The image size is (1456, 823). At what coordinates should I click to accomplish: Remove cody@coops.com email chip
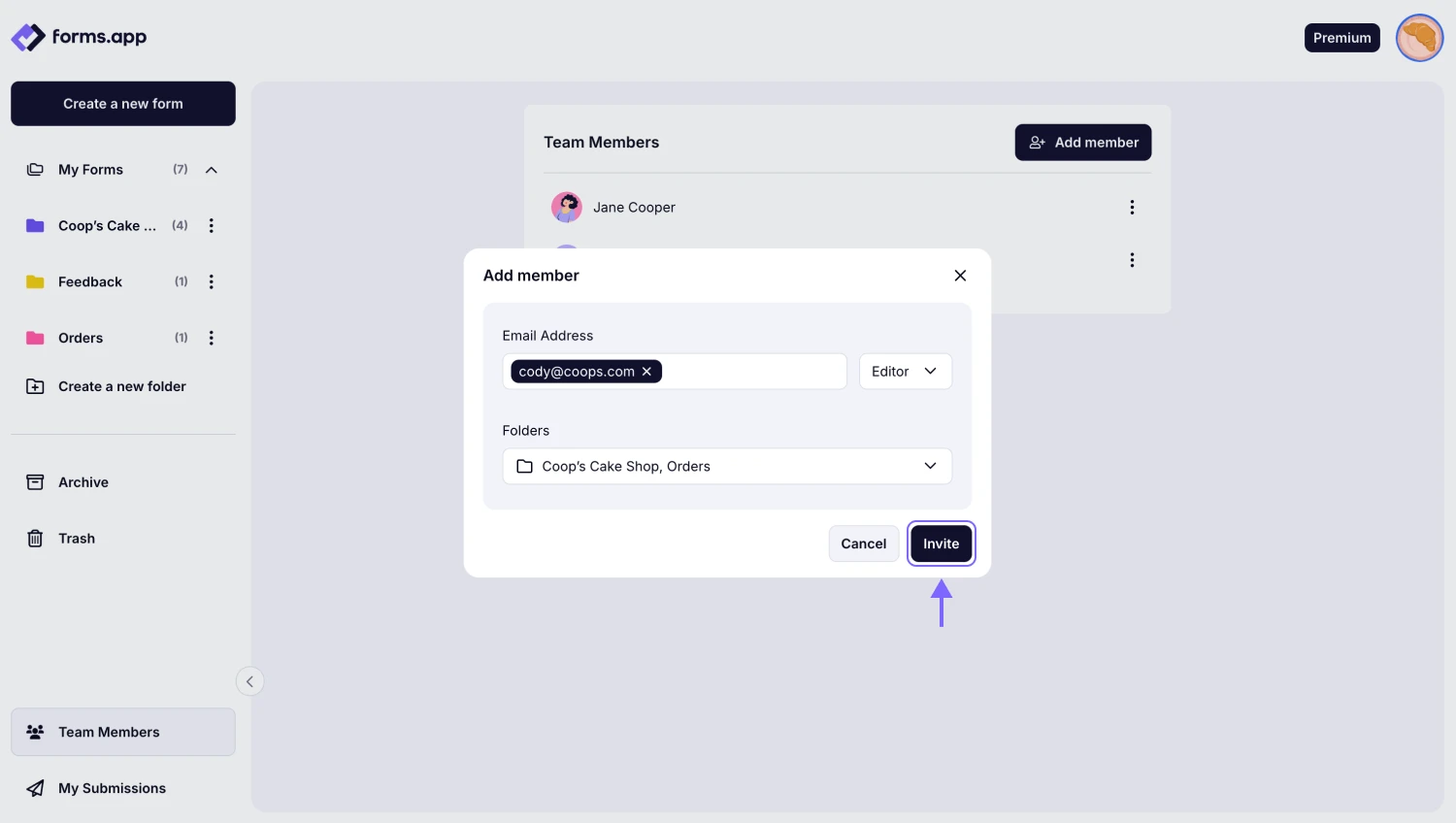[x=646, y=371]
